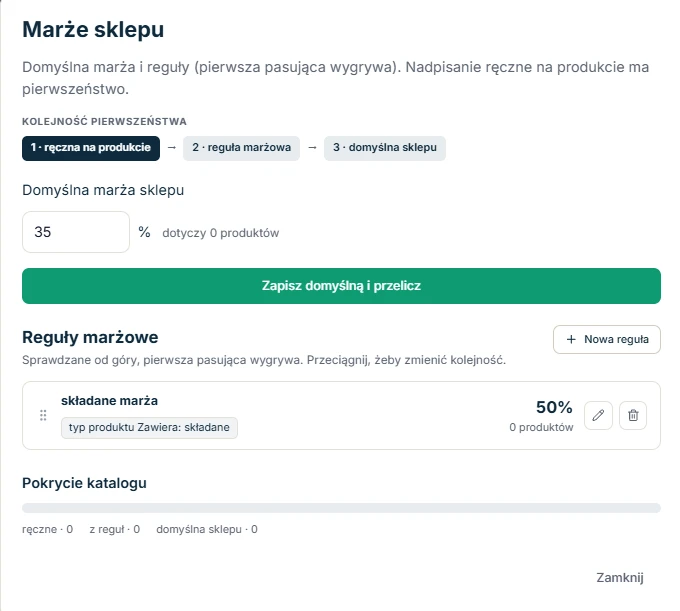Screen dimensions: 680x611
Task: Click the 'Marże sklepu' title
Action: 93,30
